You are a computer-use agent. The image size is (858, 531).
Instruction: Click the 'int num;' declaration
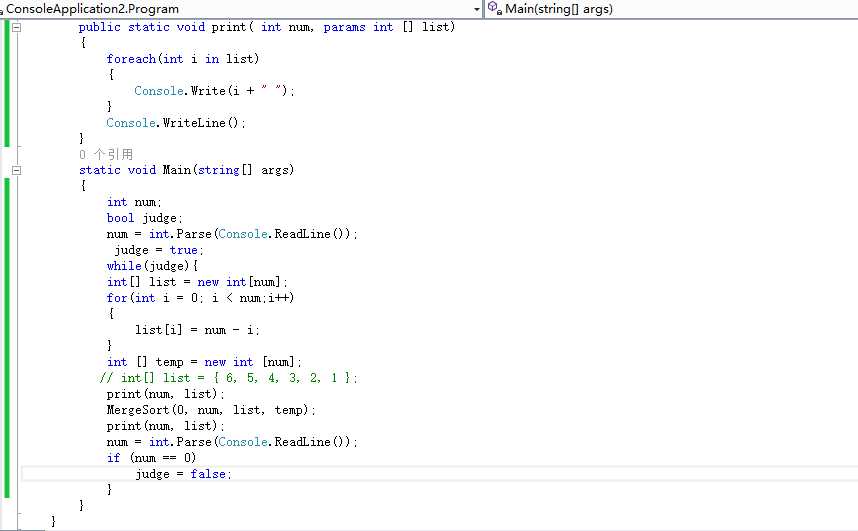134,203
